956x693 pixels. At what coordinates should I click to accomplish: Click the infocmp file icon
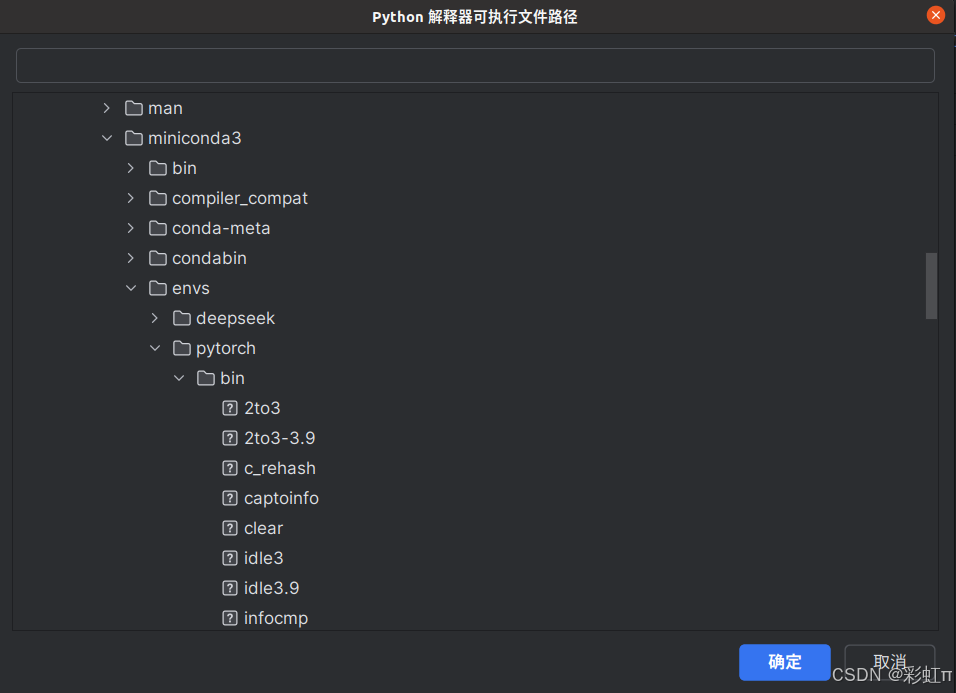coord(230,618)
